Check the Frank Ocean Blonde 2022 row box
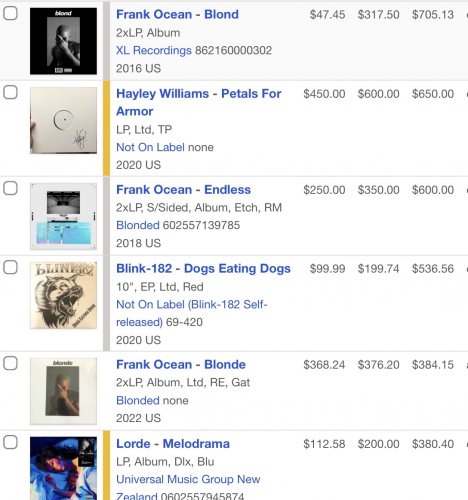Viewport: 468px width, 500px height. tap(10, 363)
